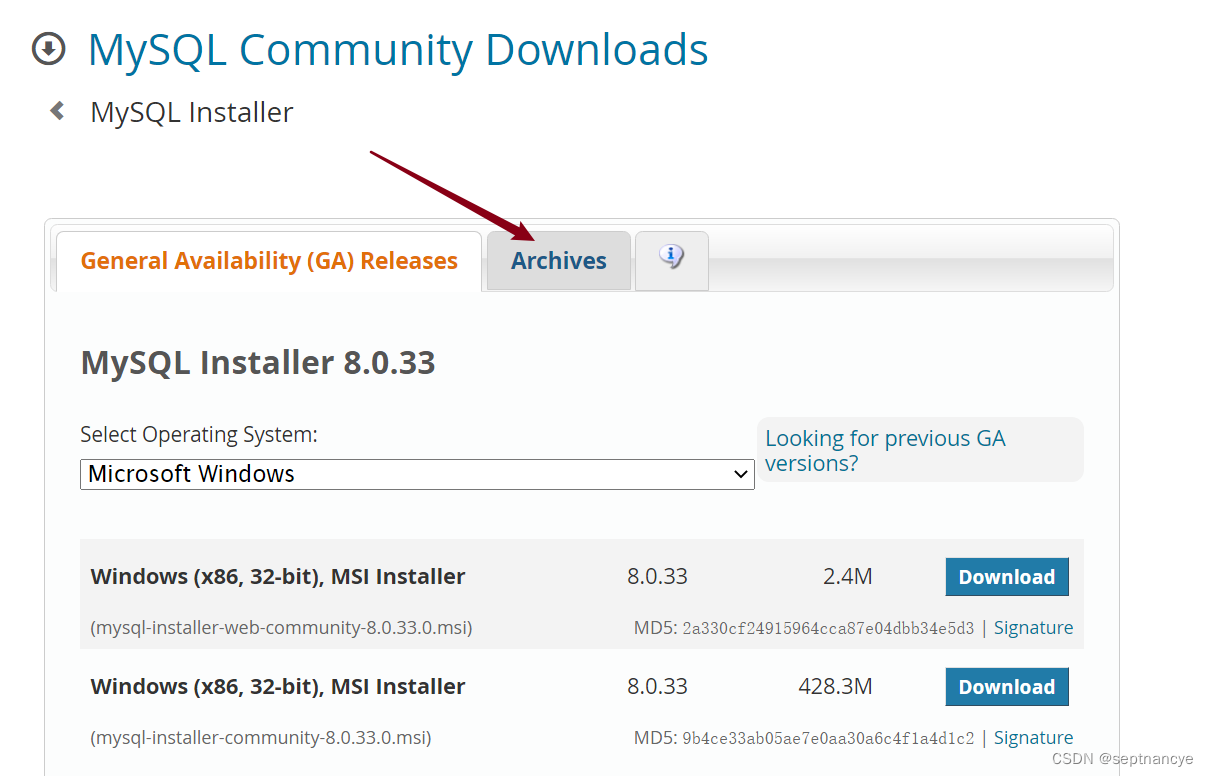Download the 2.4M web MSI installer

(1007, 577)
